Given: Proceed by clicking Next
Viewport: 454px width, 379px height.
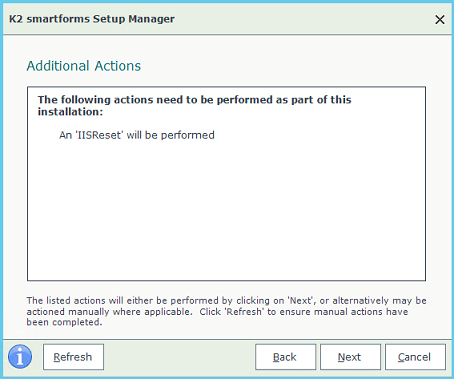Looking at the screenshot, I should tap(350, 357).
